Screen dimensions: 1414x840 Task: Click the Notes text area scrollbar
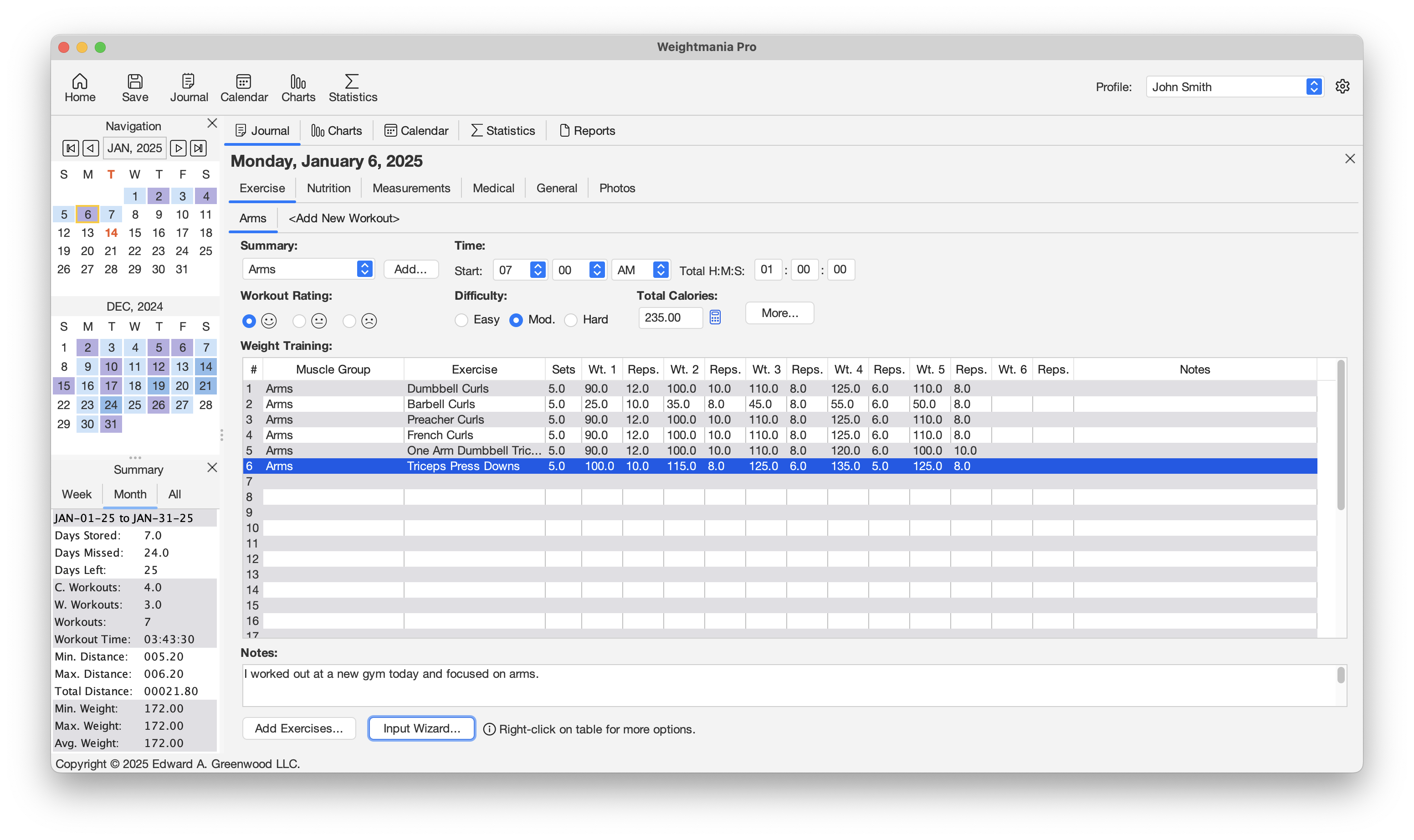coord(1340,675)
